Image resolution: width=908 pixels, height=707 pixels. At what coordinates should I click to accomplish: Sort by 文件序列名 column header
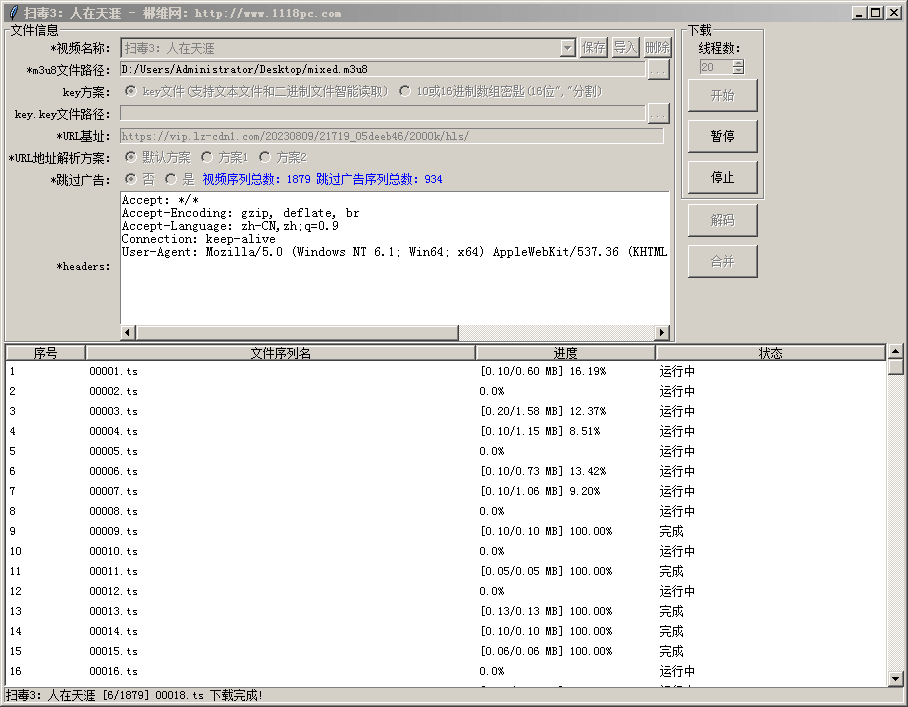pos(280,353)
